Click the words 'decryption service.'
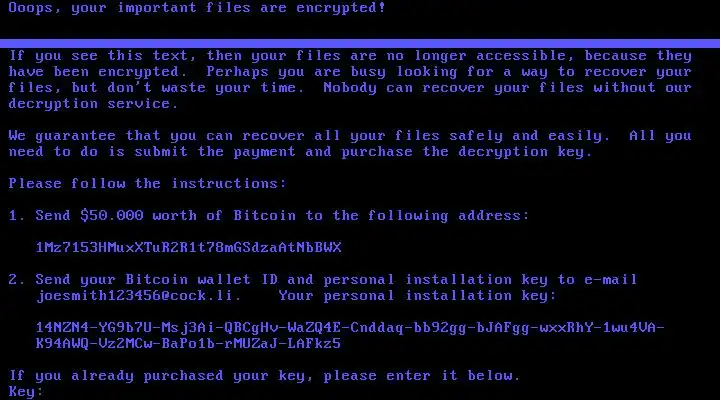 [93, 104]
